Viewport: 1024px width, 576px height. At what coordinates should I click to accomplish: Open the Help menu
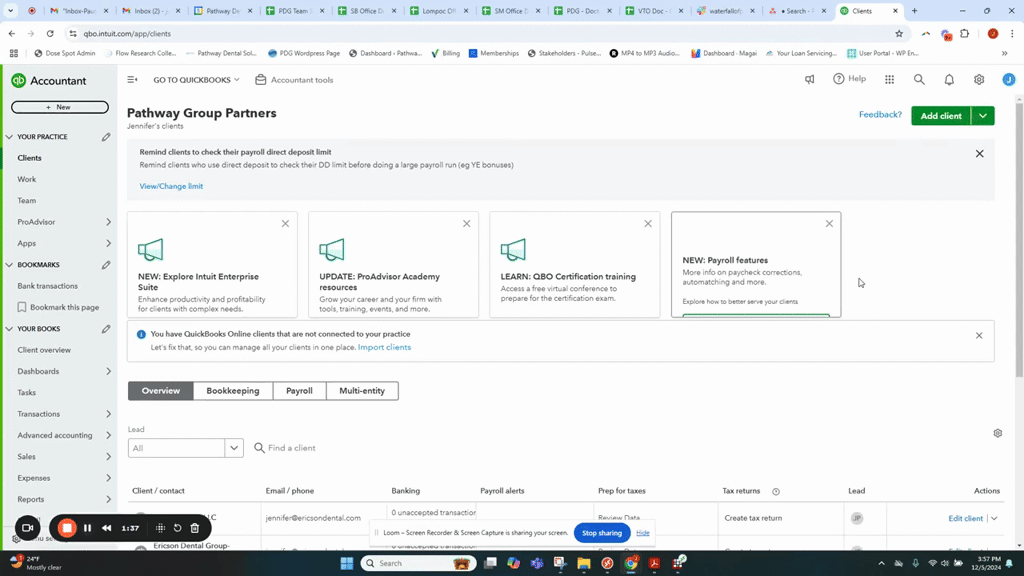(849, 79)
